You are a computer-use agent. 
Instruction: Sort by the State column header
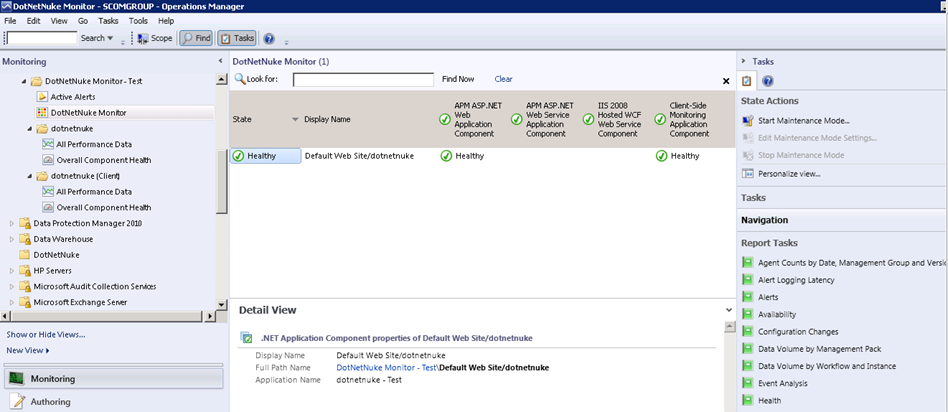pos(242,119)
